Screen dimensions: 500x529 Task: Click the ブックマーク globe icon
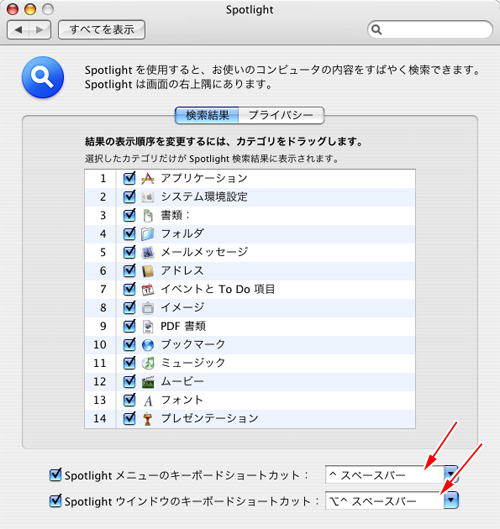click(x=147, y=345)
